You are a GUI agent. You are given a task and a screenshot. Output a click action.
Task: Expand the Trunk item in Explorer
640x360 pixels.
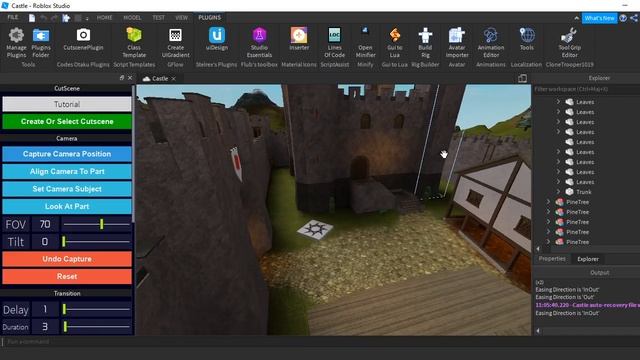coord(558,191)
